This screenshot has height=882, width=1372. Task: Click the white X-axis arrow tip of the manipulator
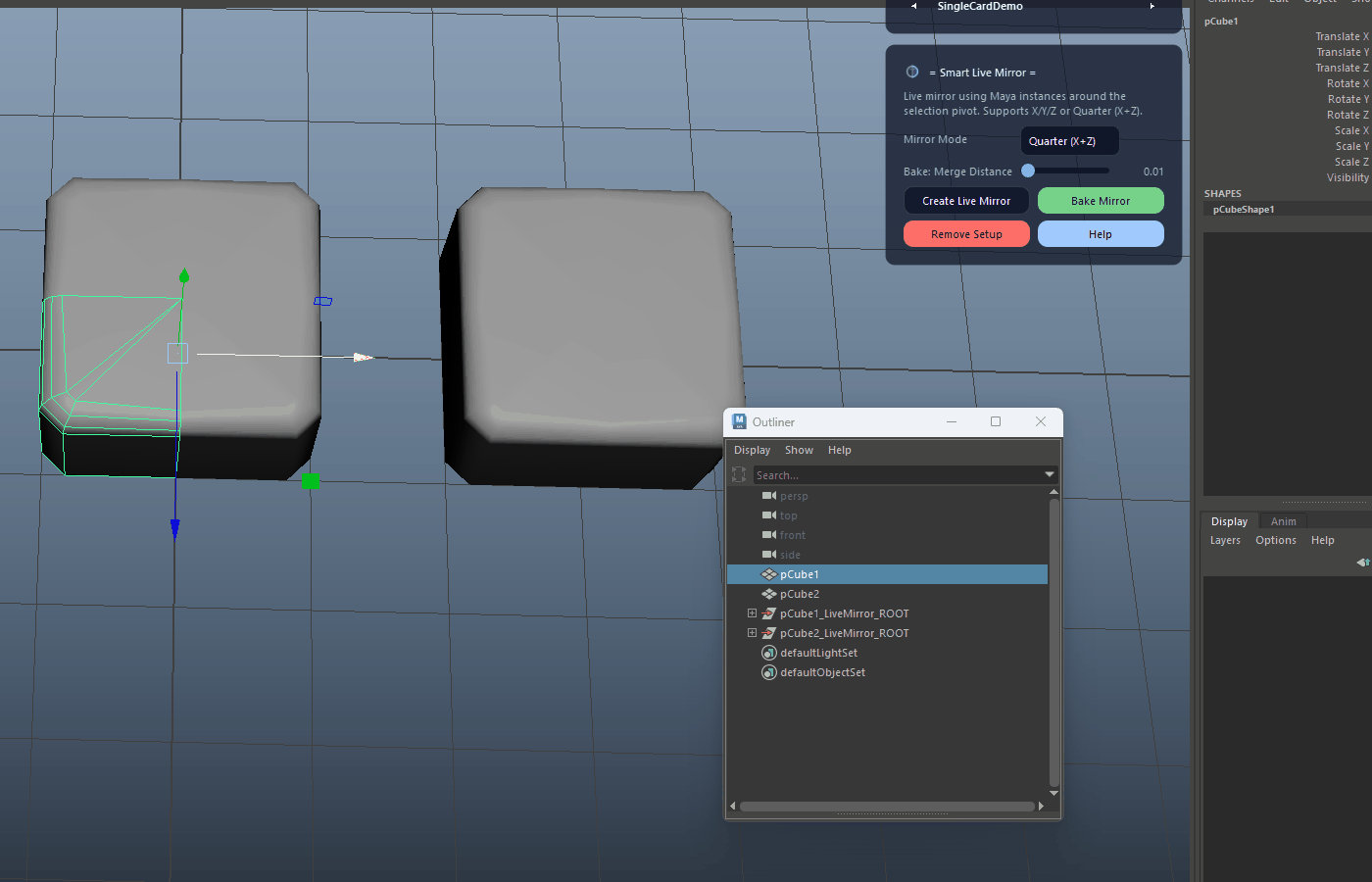pyautogui.click(x=364, y=358)
